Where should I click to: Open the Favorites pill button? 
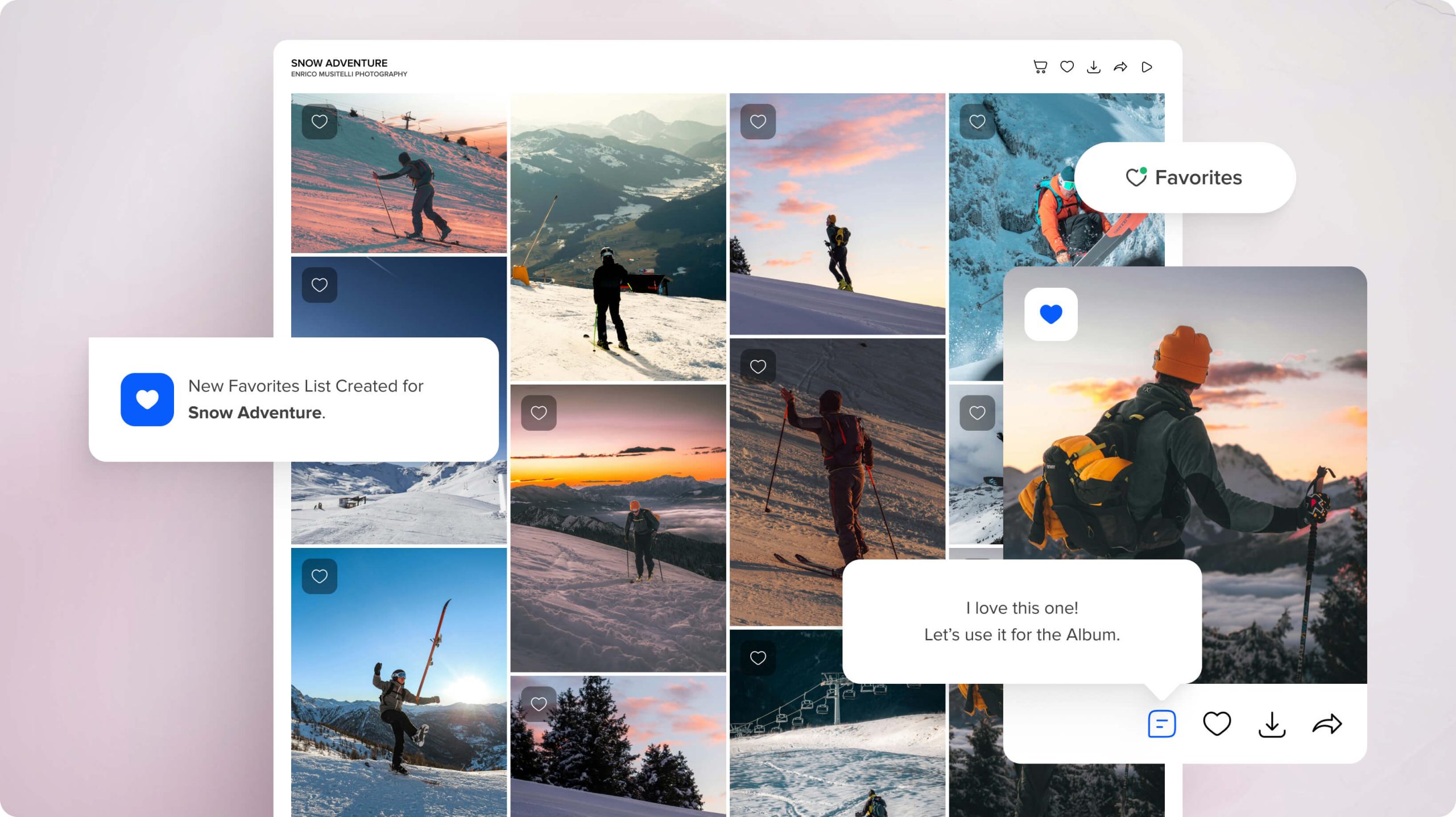pos(1185,178)
